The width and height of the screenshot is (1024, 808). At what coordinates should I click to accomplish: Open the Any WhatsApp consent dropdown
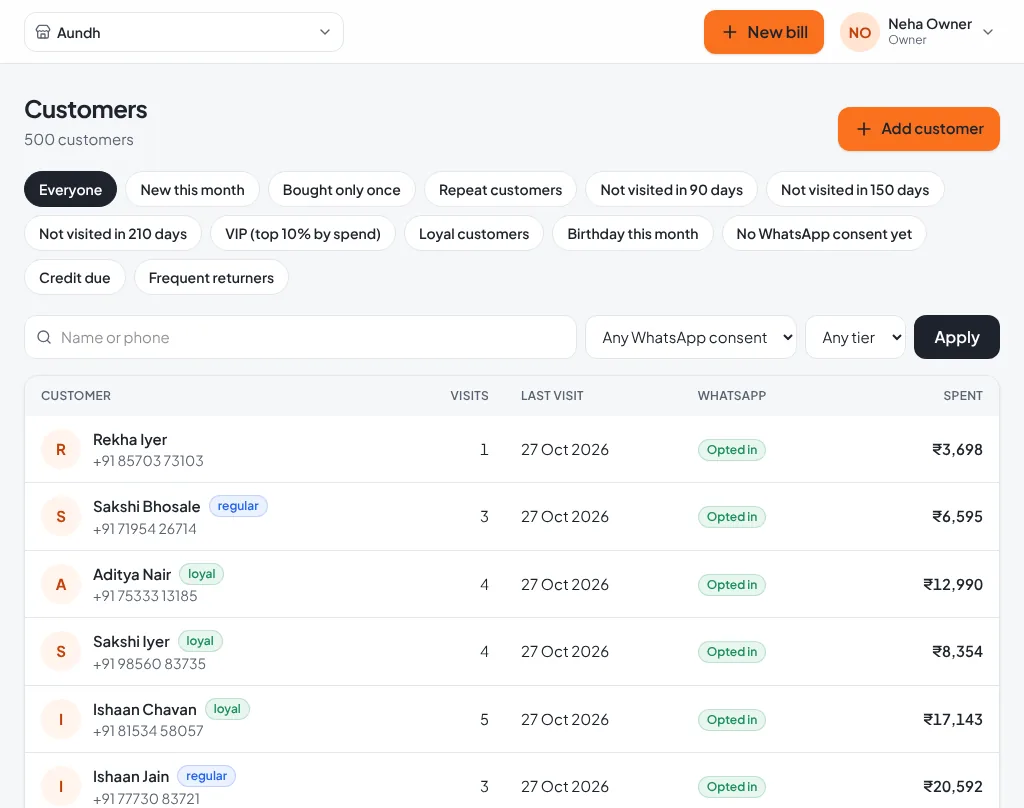pos(691,337)
